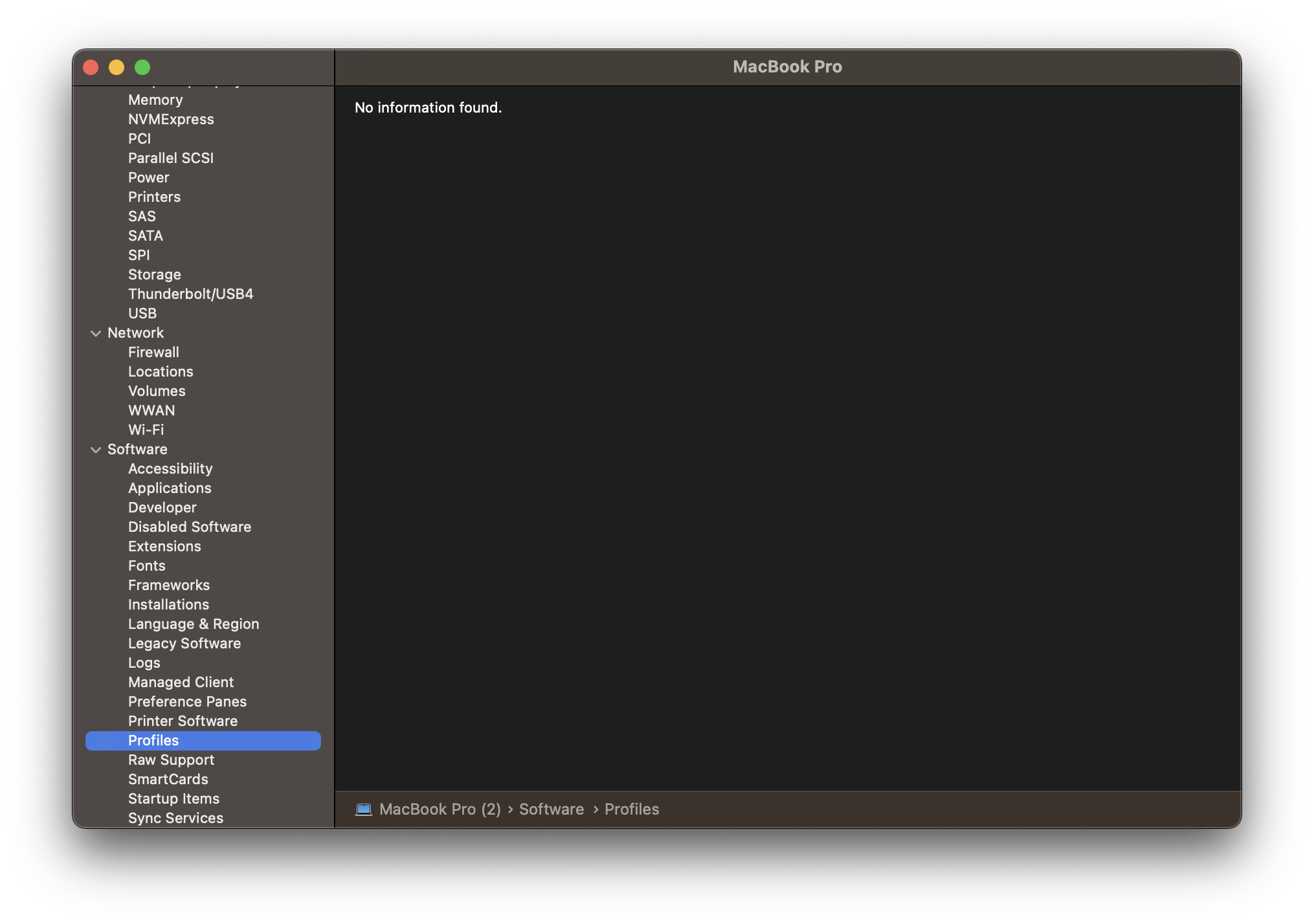Click Profiles in the path bar
This screenshot has height=924, width=1314.
(632, 809)
